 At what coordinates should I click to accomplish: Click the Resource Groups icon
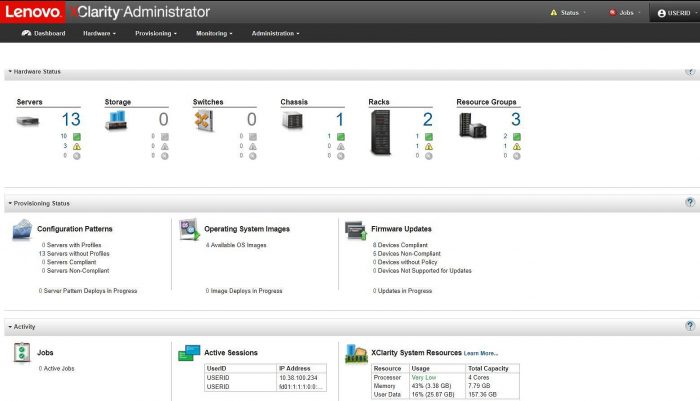point(472,125)
